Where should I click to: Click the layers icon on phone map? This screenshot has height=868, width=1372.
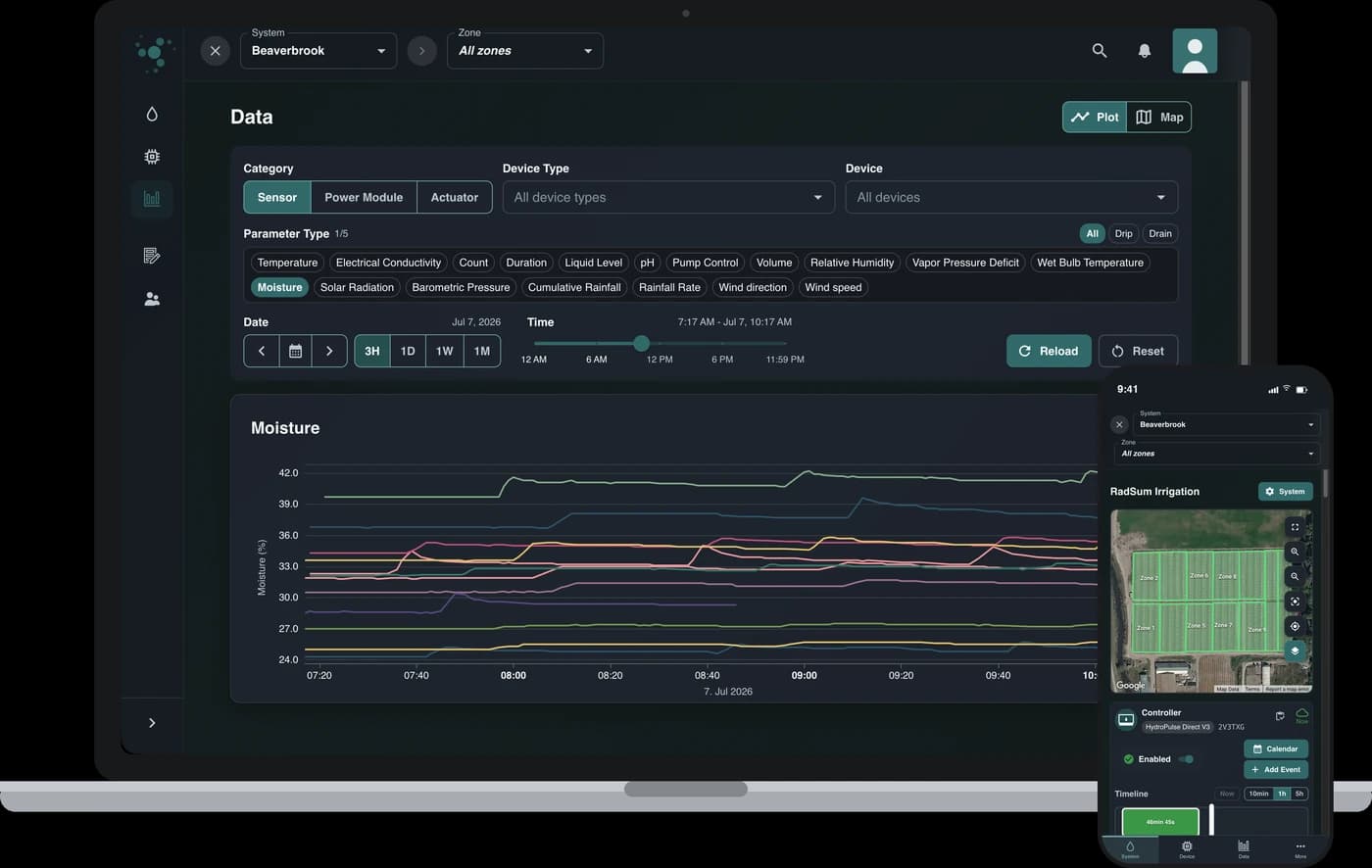[1295, 651]
